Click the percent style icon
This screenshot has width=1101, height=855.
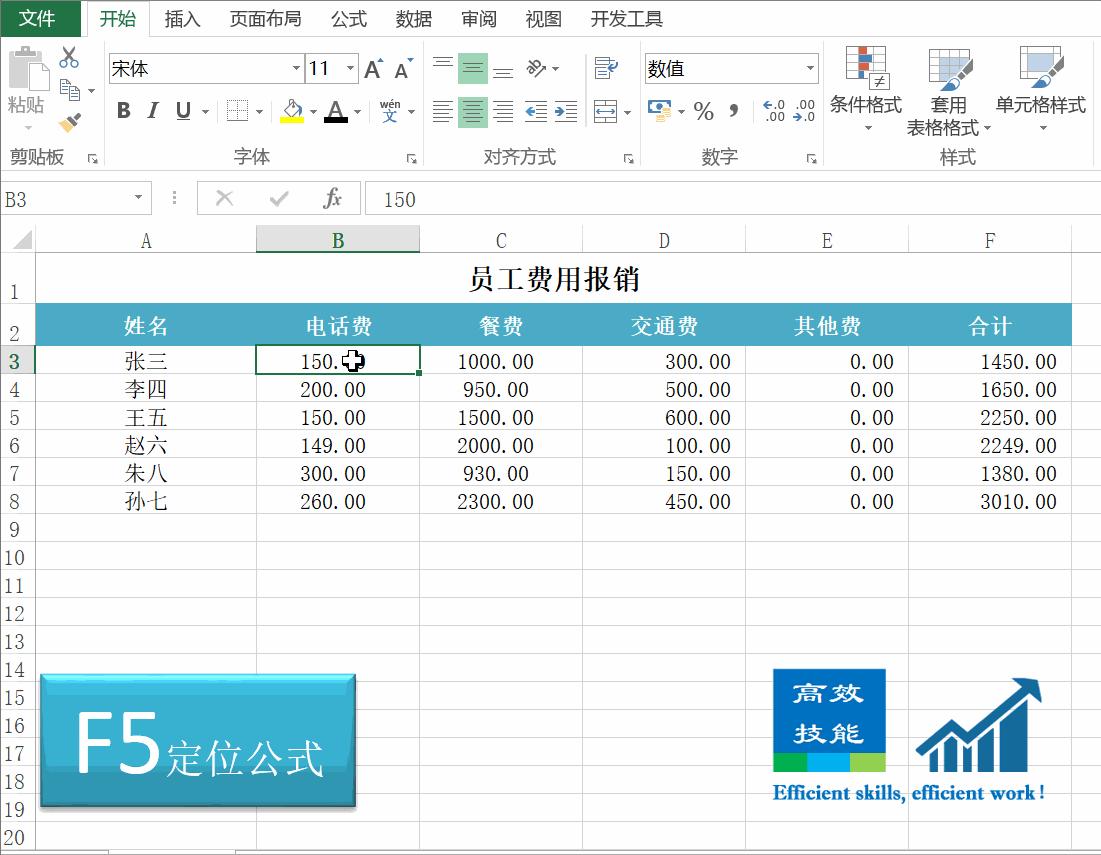point(704,111)
